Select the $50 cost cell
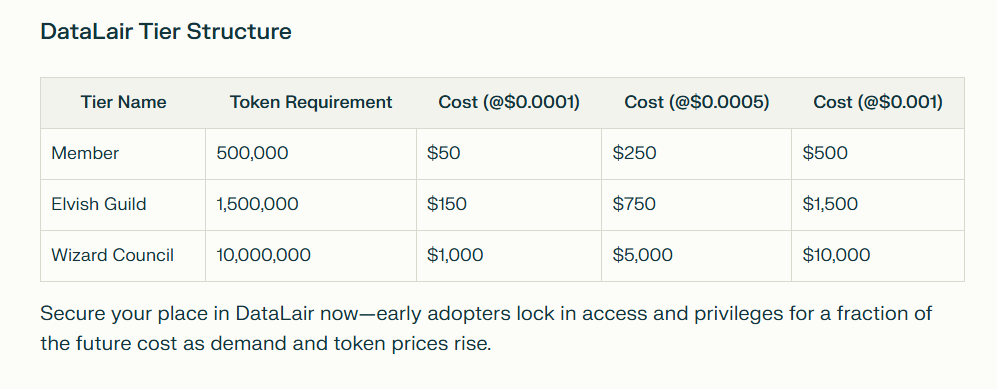Screen dimensions: 997x389 [x=509, y=154]
